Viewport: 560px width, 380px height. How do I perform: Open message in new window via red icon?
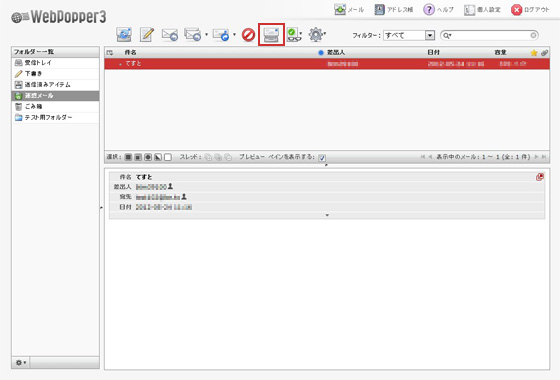point(540,177)
